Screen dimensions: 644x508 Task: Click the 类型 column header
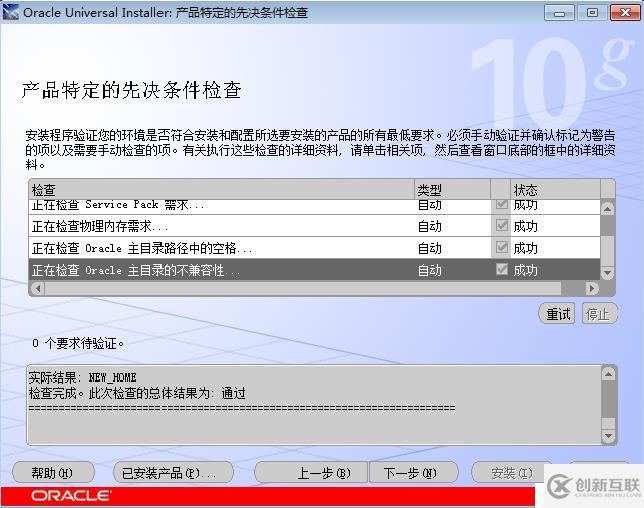tap(453, 190)
